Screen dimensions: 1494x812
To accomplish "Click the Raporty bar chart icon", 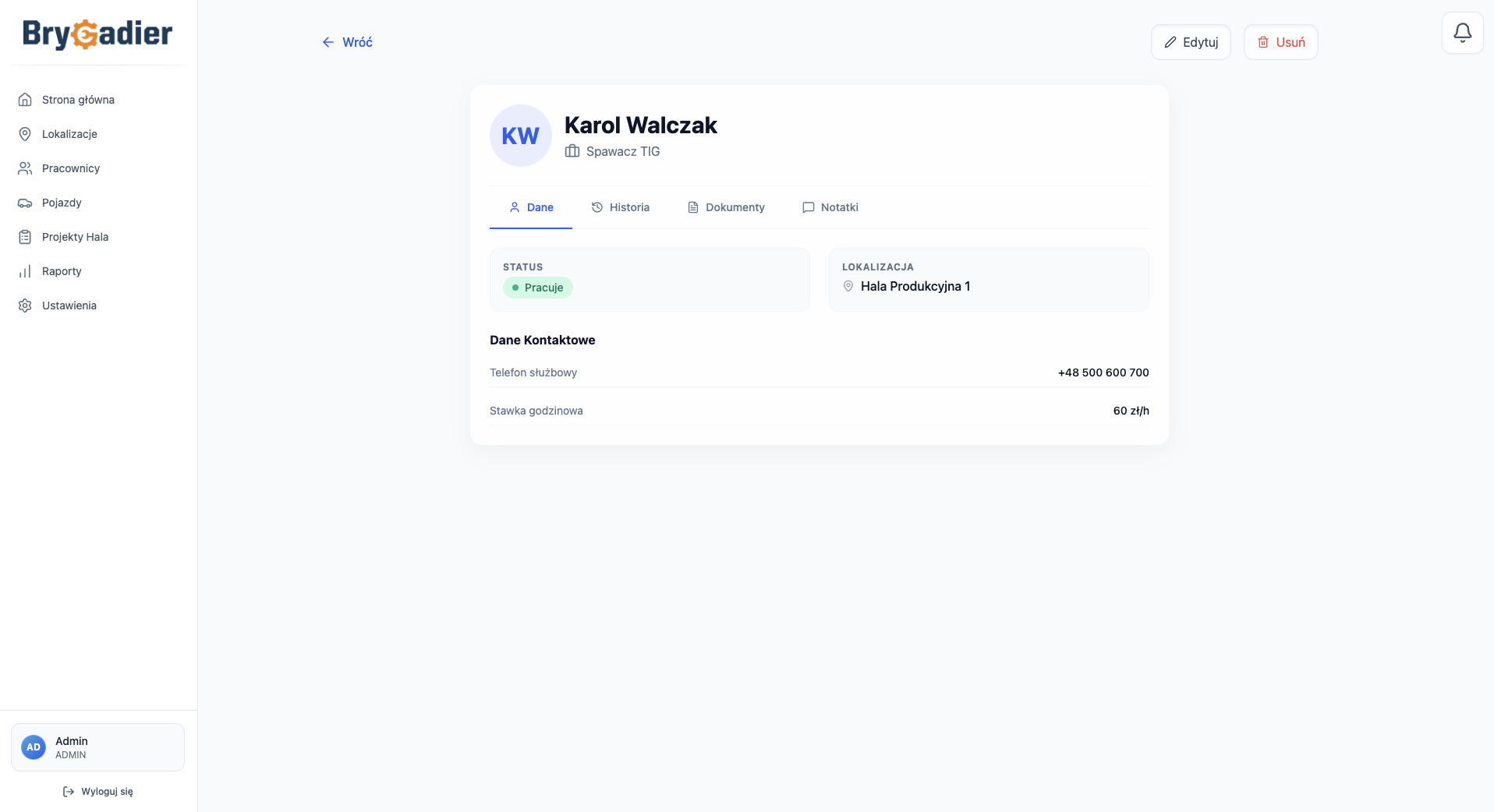I will [25, 271].
